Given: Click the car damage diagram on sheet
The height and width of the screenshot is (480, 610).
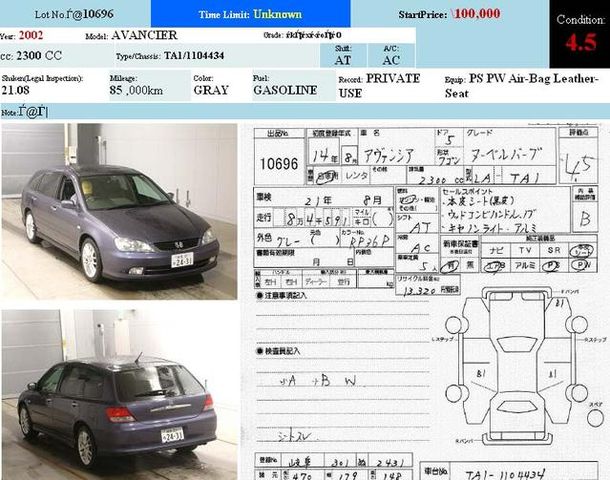Looking at the screenshot, I should 517,366.
